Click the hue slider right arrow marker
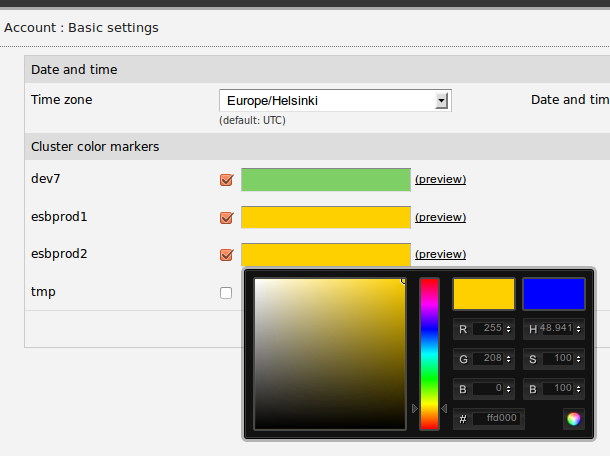This screenshot has height=456, width=610. tap(444, 408)
